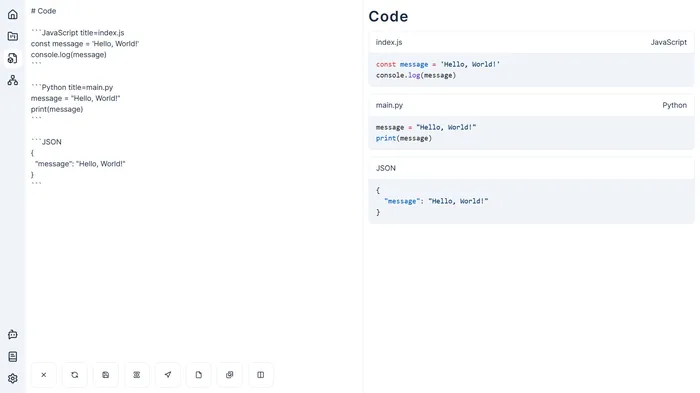Click the send paper-plane toolbar icon
The width and height of the screenshot is (700, 393).
[x=168, y=375]
